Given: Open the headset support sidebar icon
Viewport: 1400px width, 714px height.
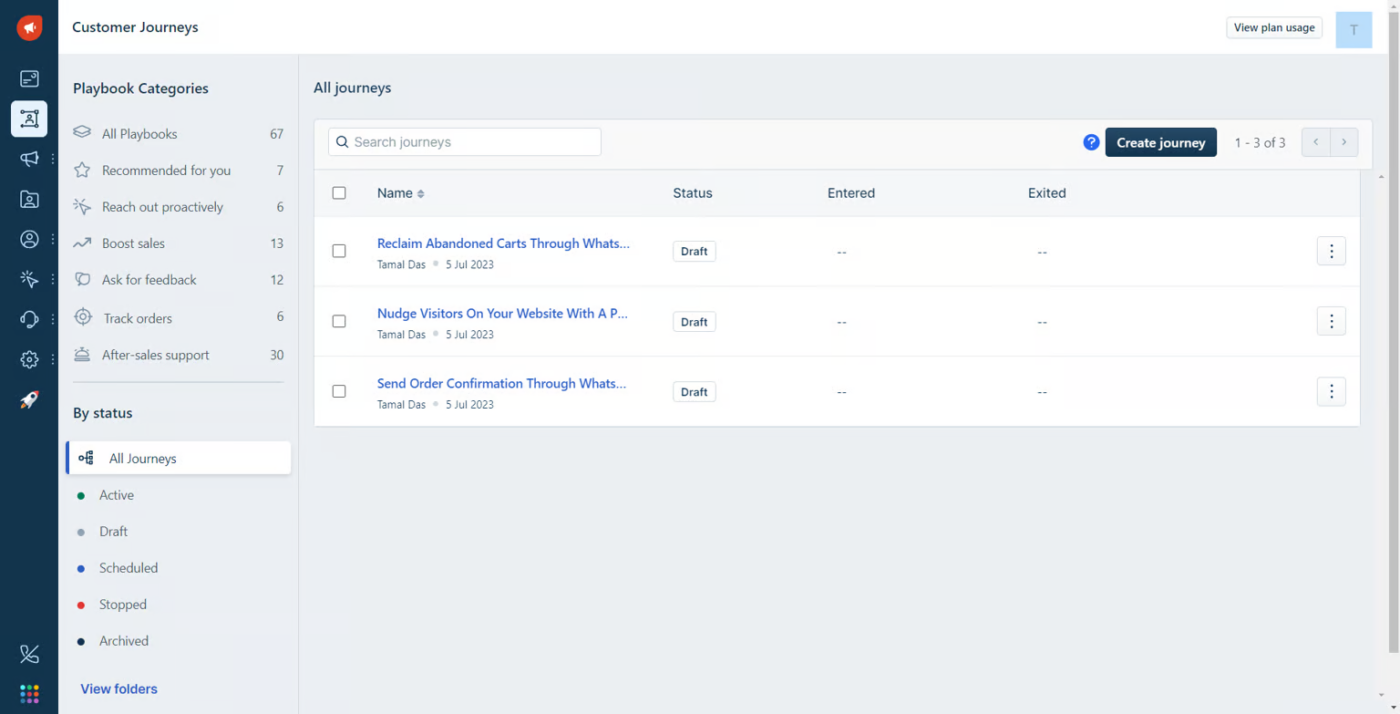Looking at the screenshot, I should pos(29,319).
